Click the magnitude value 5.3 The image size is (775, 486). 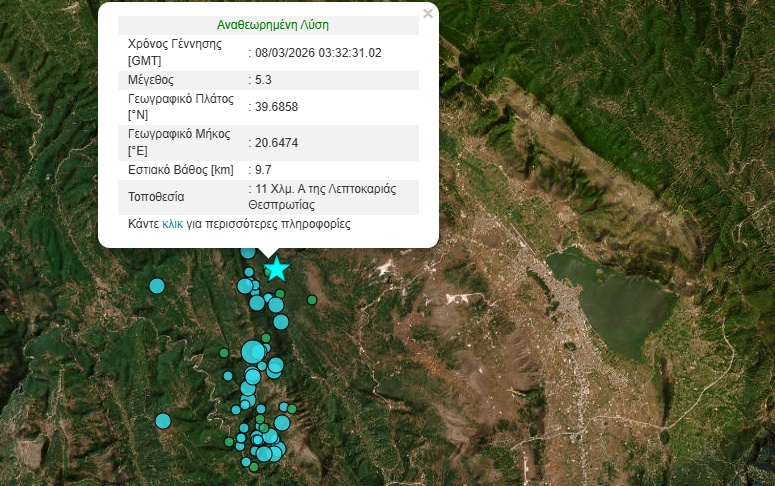click(x=262, y=80)
